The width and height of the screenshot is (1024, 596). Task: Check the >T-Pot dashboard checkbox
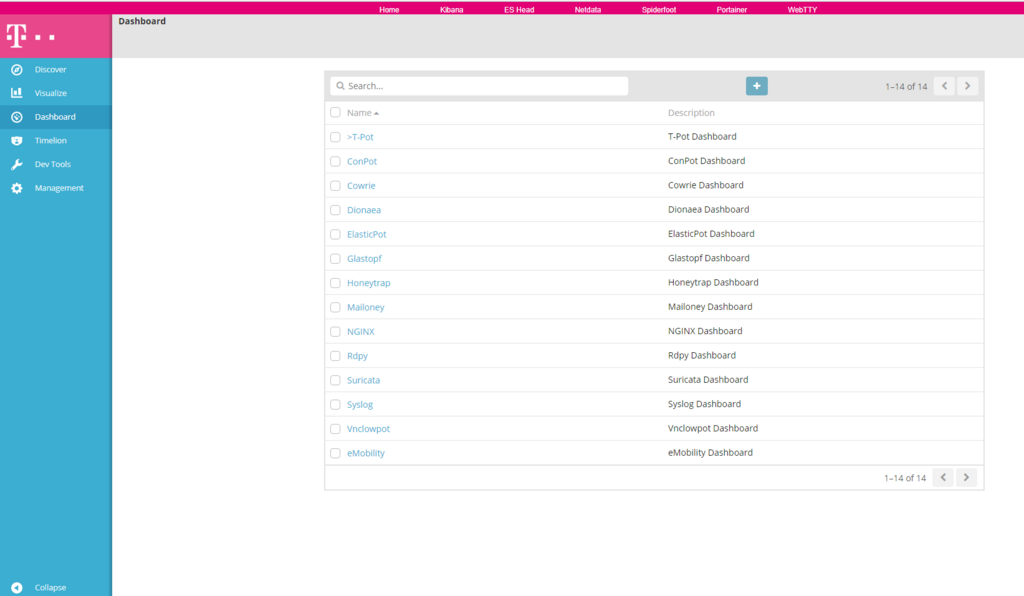(x=335, y=137)
